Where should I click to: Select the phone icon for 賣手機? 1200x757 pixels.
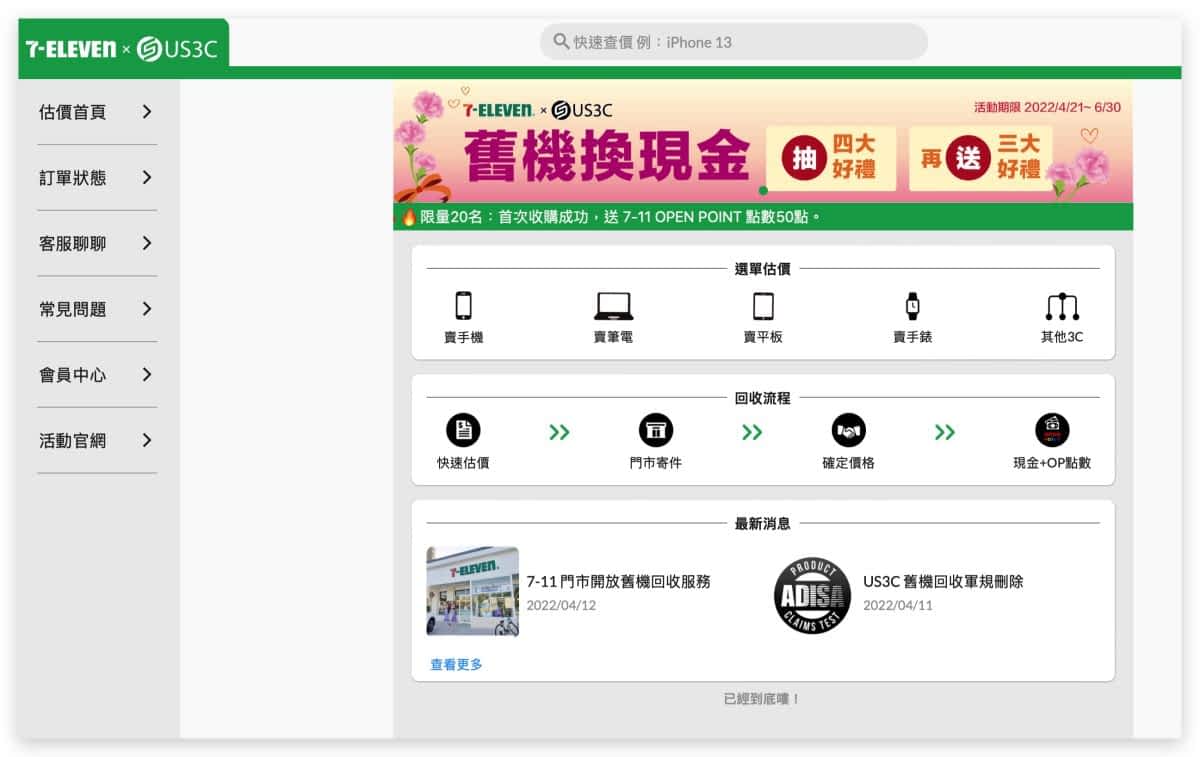[x=463, y=306]
